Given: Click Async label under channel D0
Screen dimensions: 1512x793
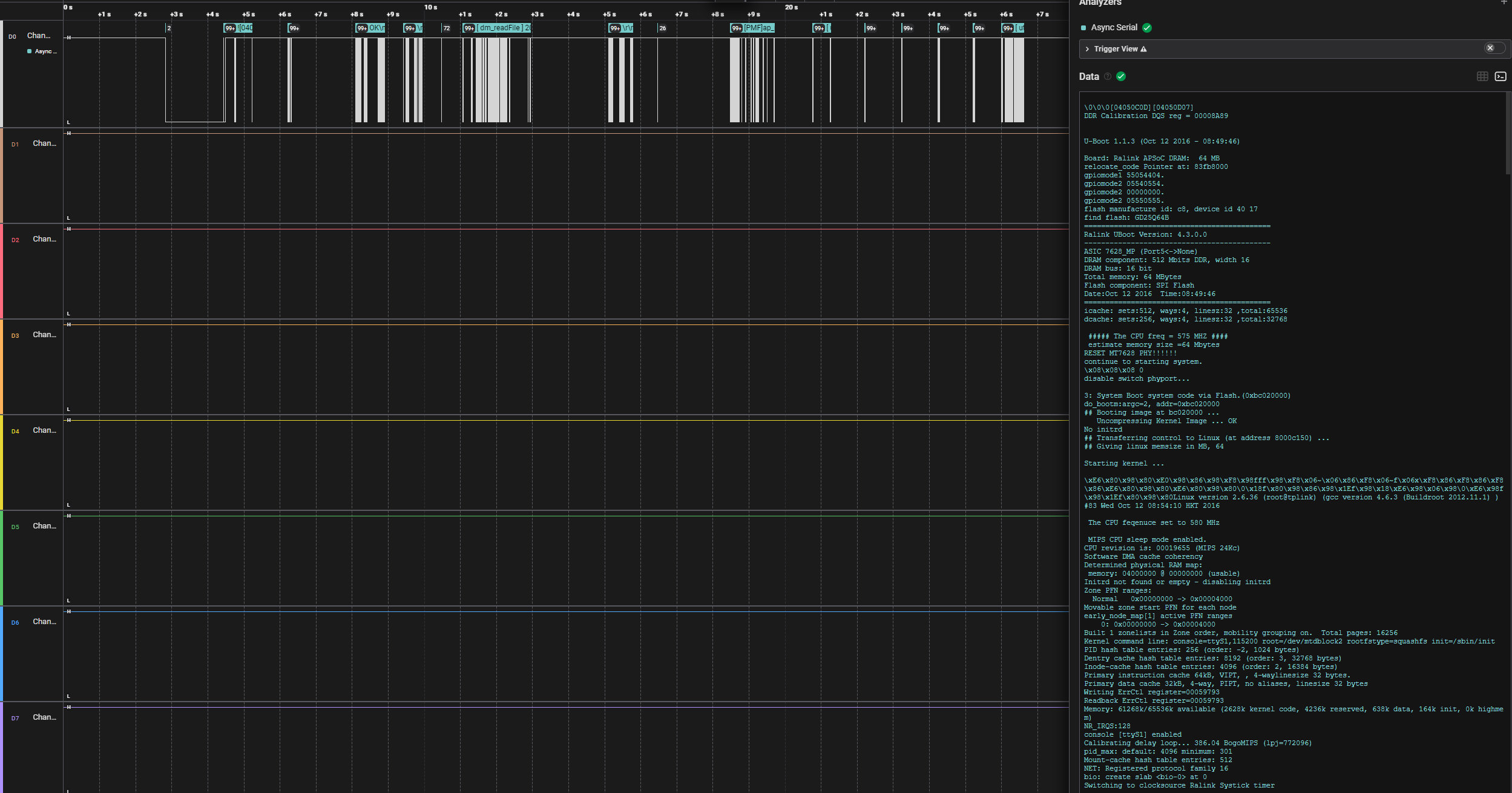Looking at the screenshot, I should pyautogui.click(x=45, y=51).
